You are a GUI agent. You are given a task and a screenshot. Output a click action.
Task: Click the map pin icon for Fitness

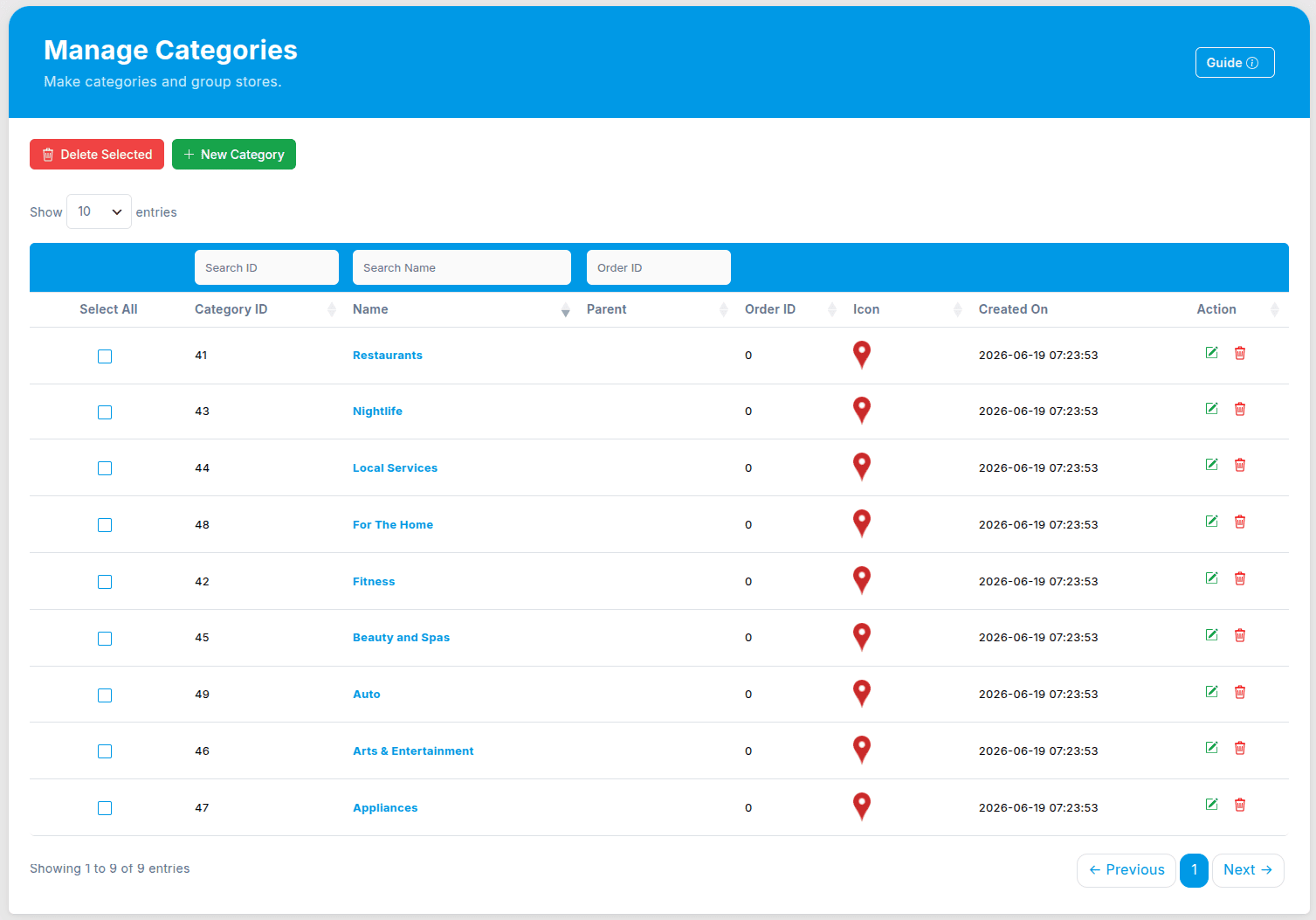pyautogui.click(x=862, y=580)
